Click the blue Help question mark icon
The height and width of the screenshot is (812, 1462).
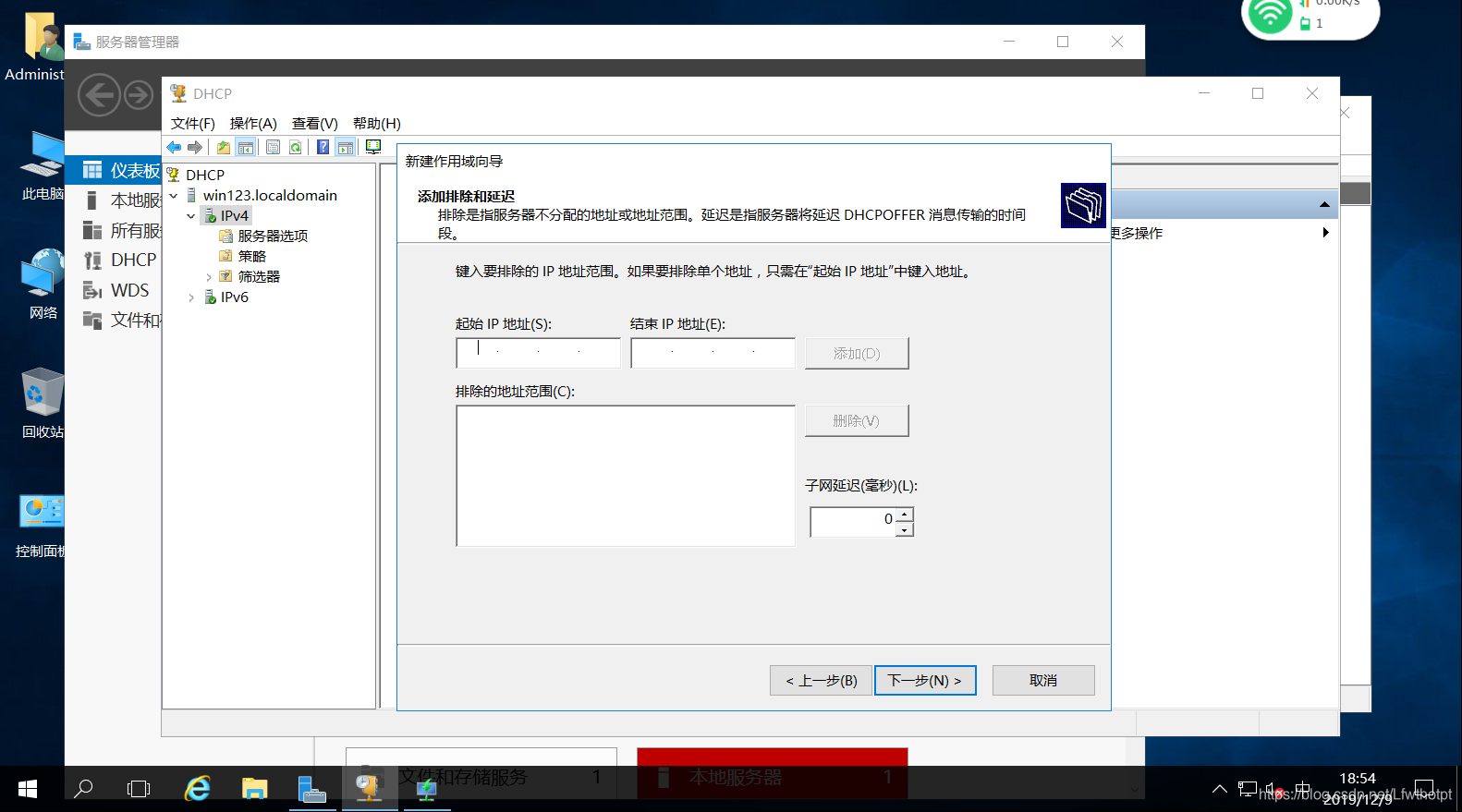point(323,147)
